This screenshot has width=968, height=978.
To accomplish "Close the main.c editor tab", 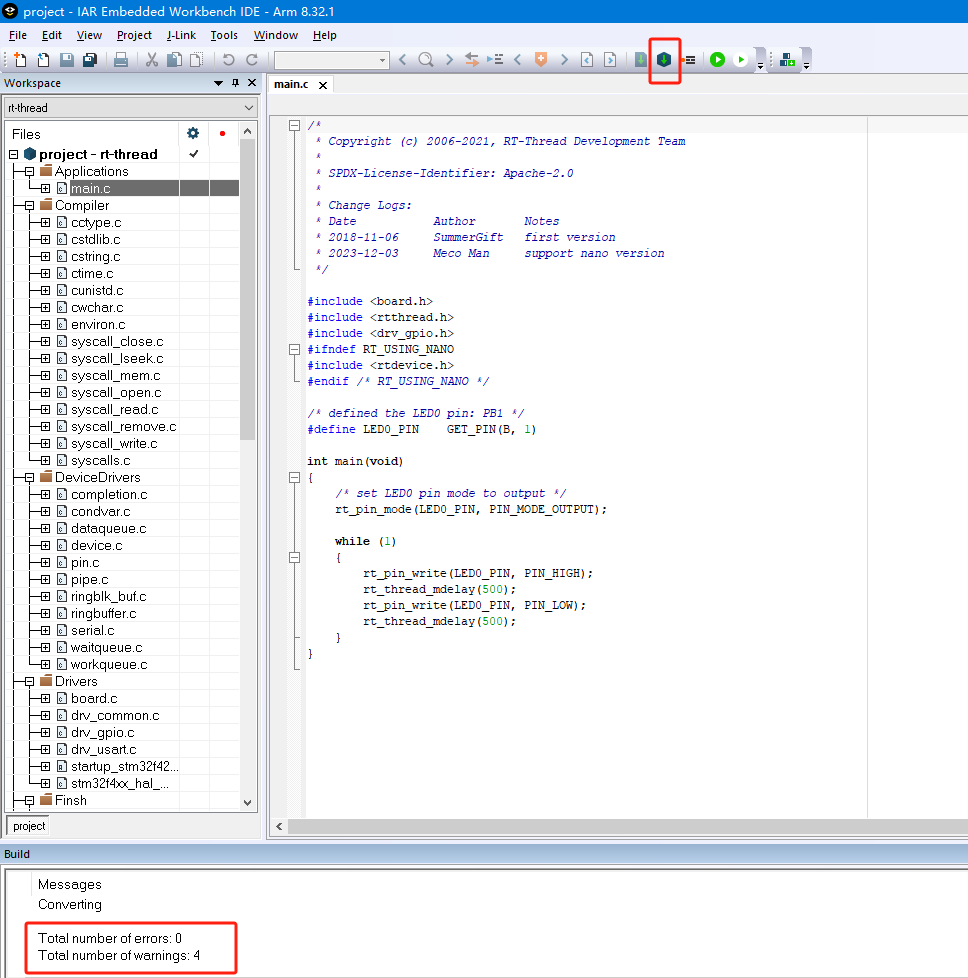I will 323,84.
